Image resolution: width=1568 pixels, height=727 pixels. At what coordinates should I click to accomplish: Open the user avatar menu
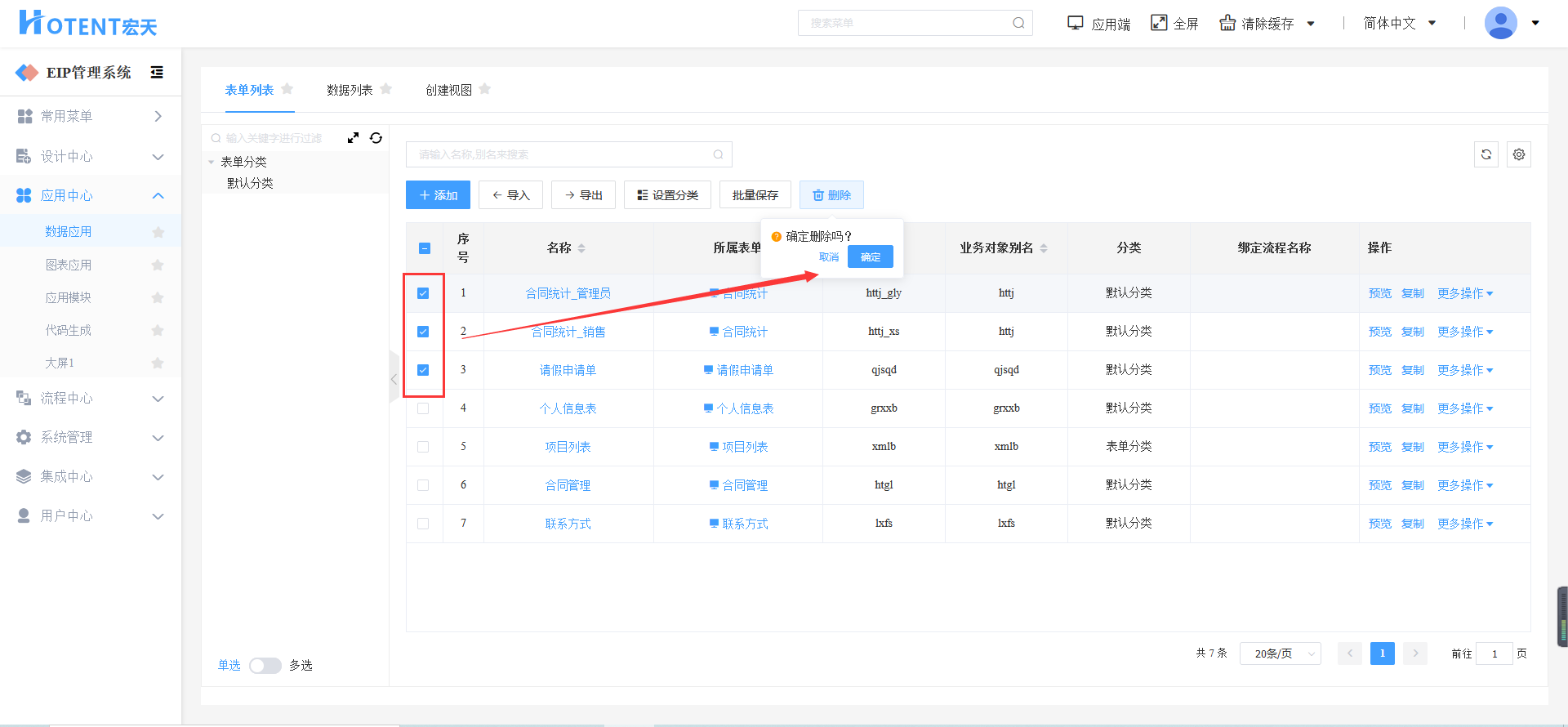tap(1501, 23)
